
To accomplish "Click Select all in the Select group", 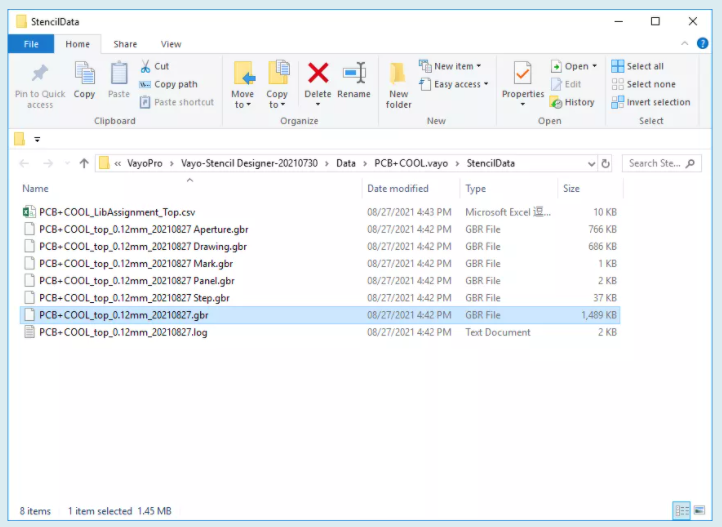I will tap(637, 66).
